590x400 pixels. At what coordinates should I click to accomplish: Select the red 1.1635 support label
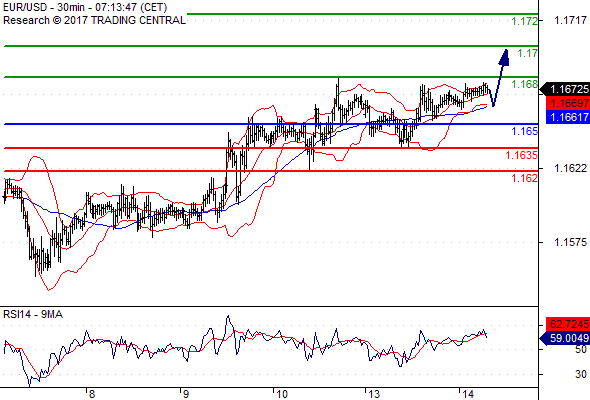click(x=522, y=155)
